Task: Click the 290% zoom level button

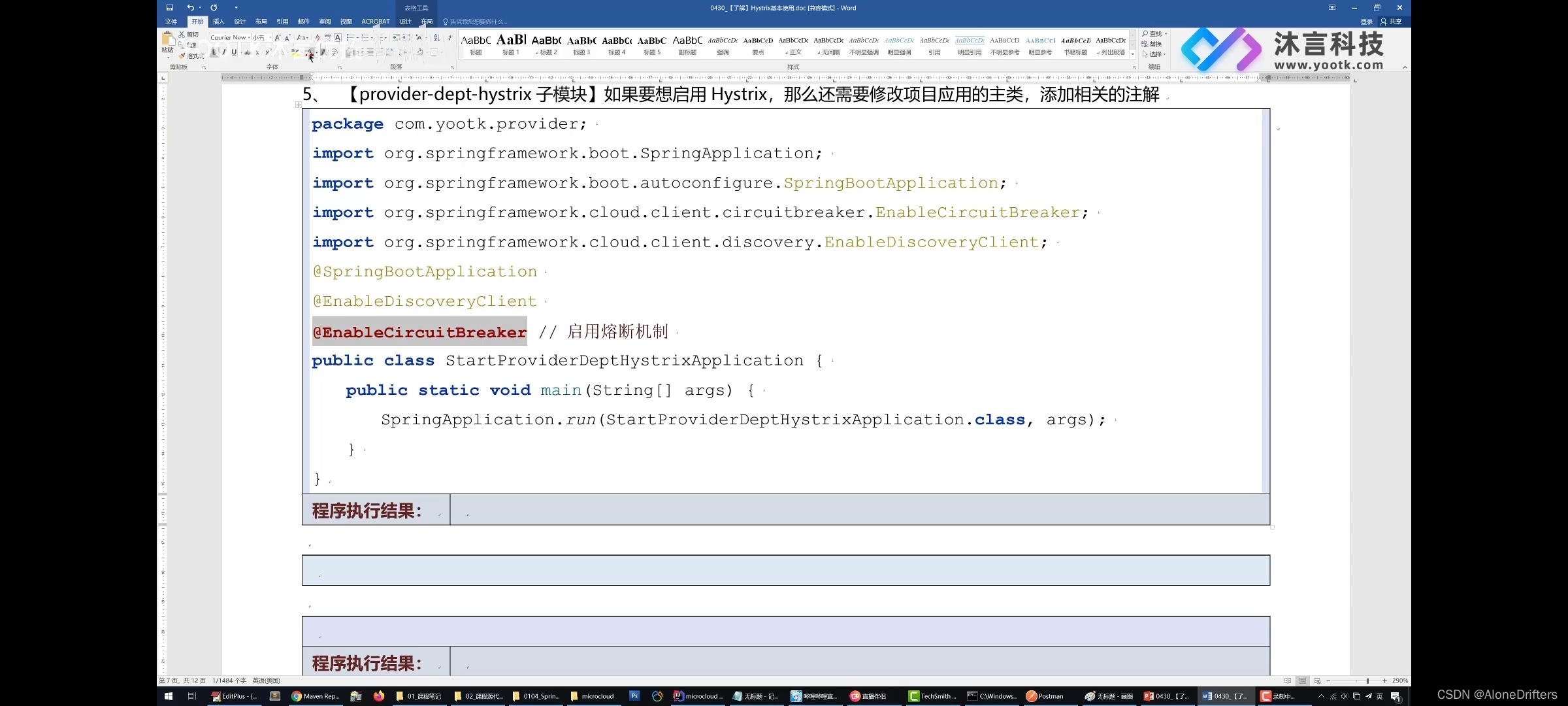Action: [x=1400, y=681]
